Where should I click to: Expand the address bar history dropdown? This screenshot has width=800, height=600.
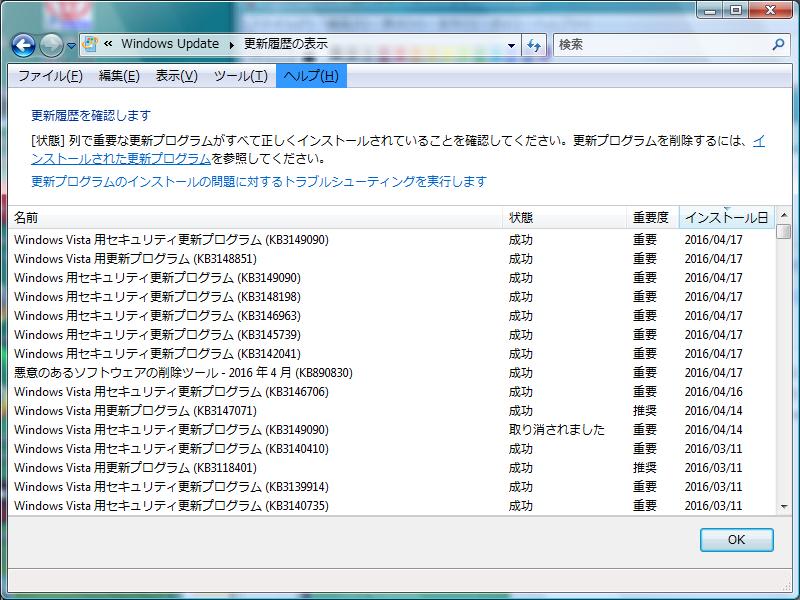tap(511, 45)
